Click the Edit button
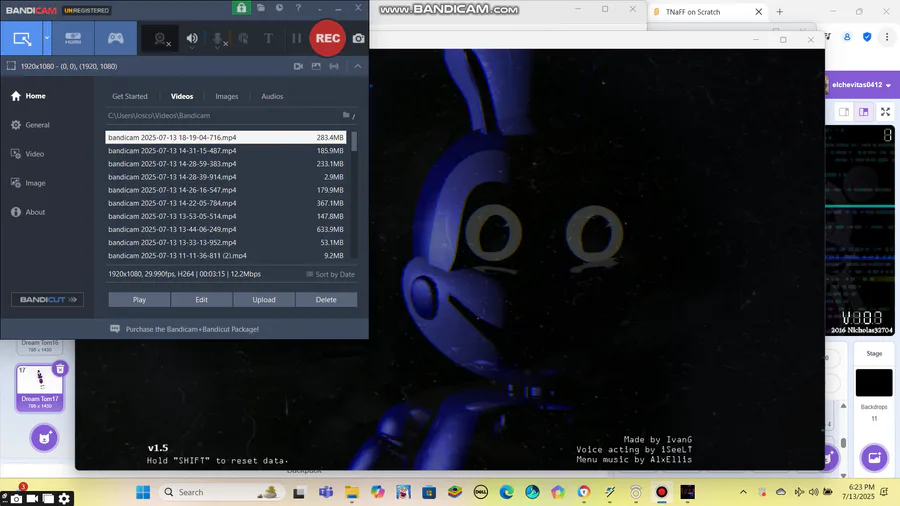Image resolution: width=900 pixels, height=506 pixels. click(x=201, y=299)
